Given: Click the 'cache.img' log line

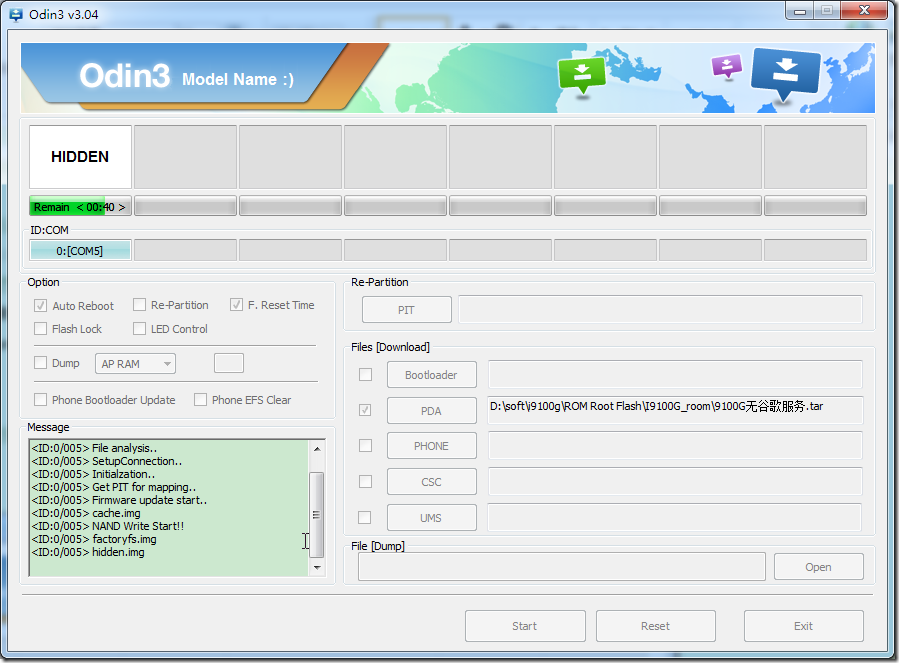Looking at the screenshot, I should (x=86, y=513).
